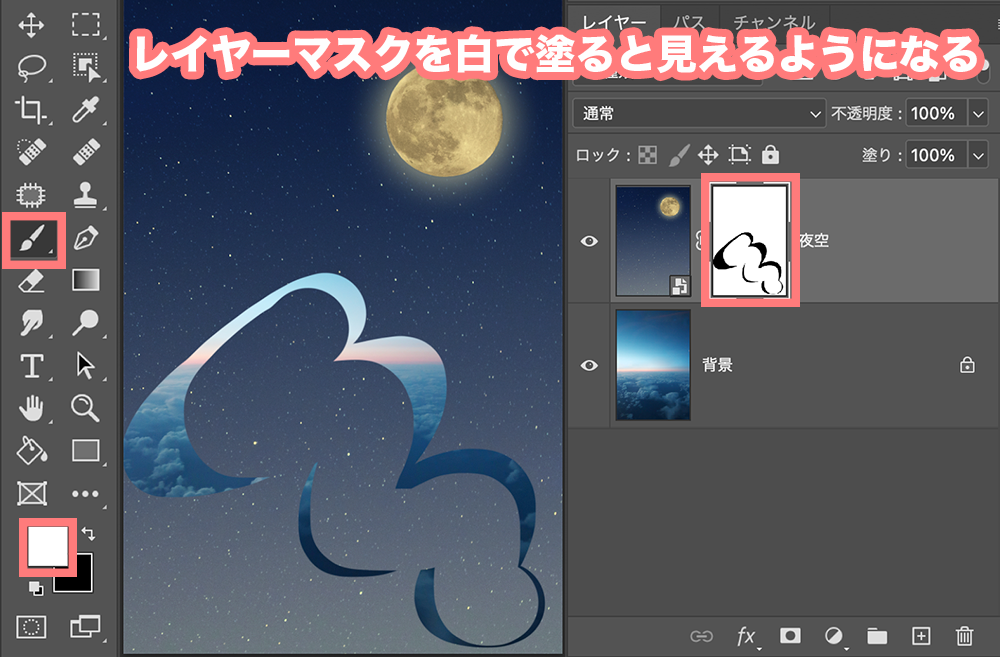Click the link layers button
This screenshot has width=1000, height=657.
tap(702, 636)
